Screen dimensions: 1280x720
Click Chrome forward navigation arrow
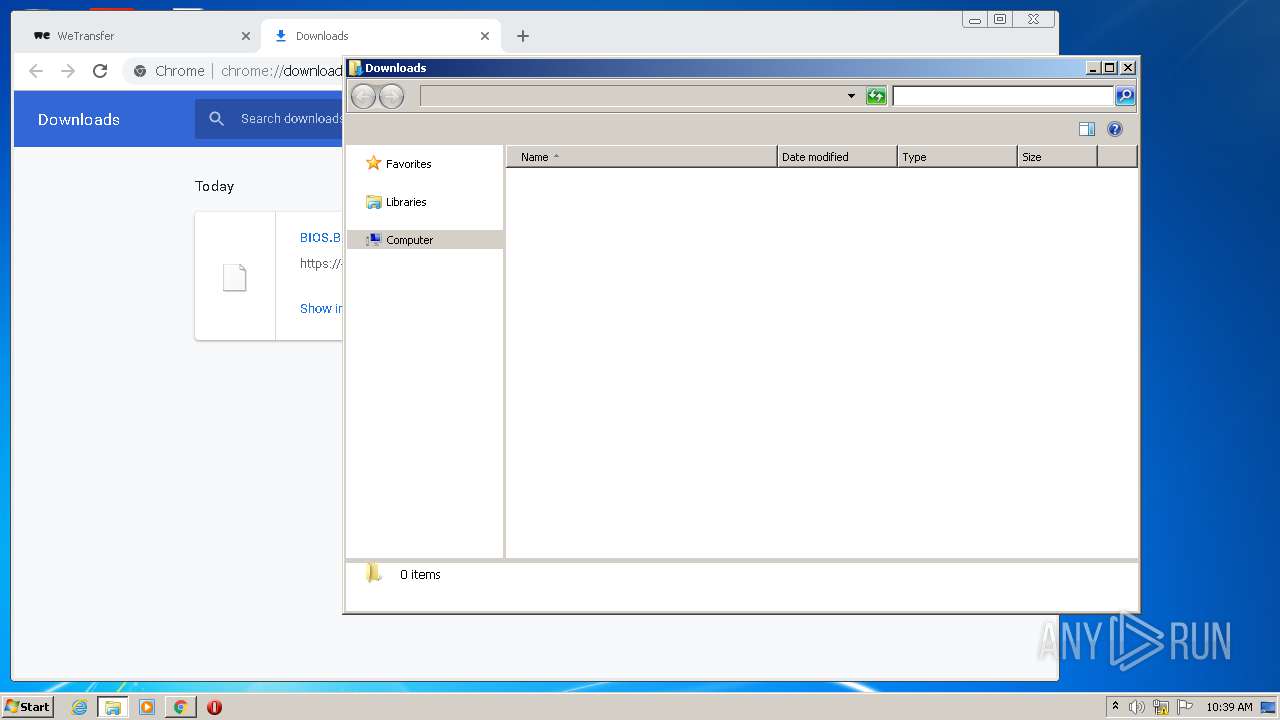[x=68, y=71]
